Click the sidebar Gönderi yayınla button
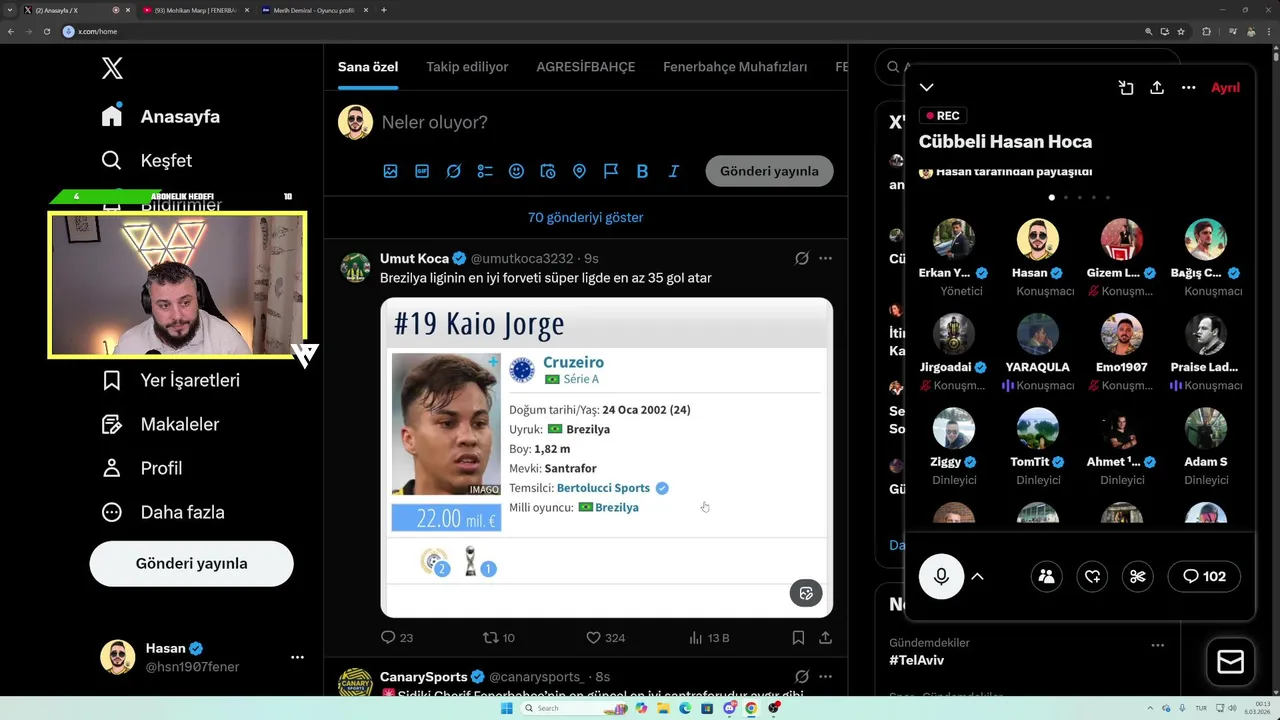This screenshot has width=1280, height=720. (x=191, y=563)
